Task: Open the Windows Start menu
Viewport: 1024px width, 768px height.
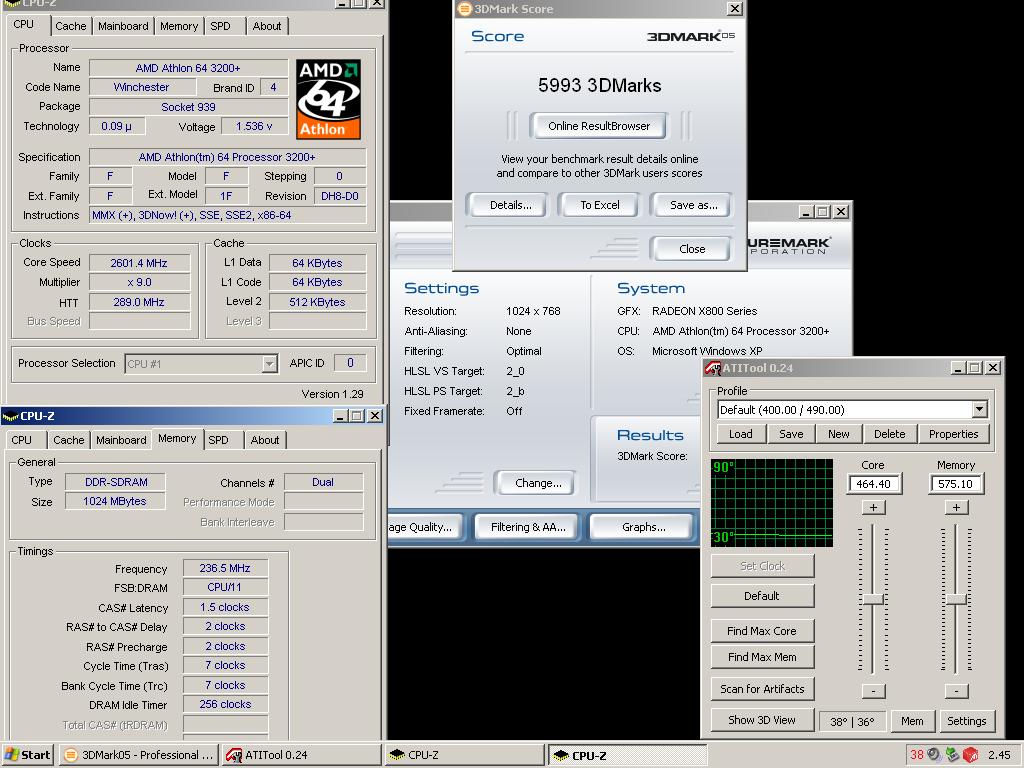Action: click(28, 755)
